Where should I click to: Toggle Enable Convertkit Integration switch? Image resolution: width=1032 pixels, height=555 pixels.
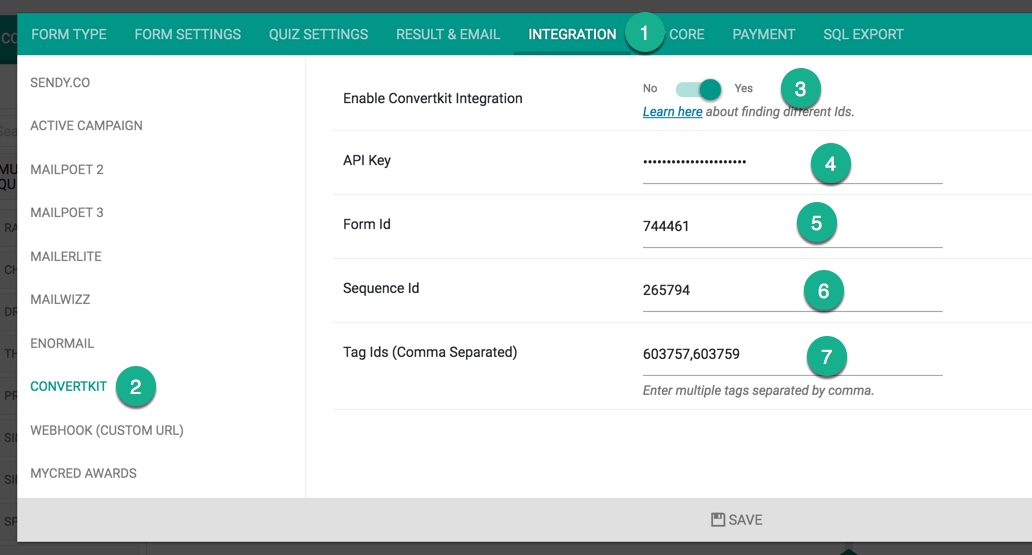[698, 89]
